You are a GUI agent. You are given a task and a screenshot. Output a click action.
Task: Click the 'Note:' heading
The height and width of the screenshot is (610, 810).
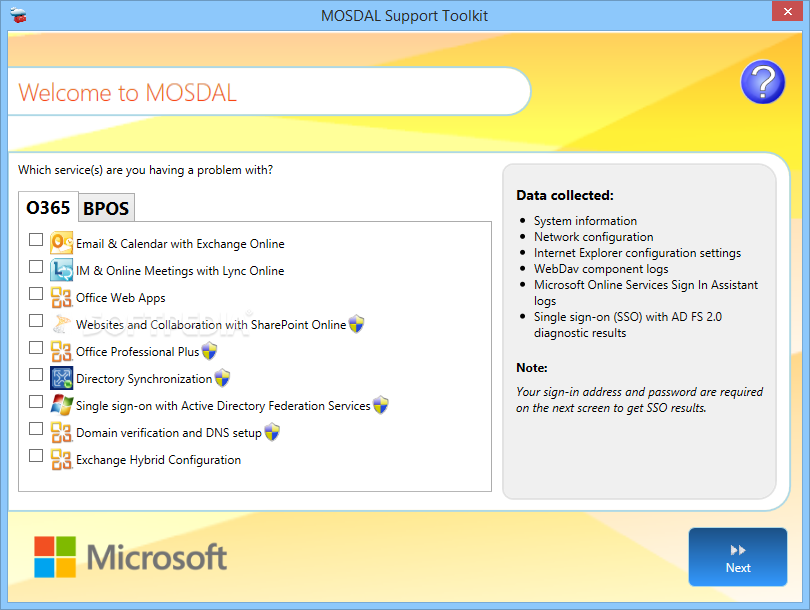click(x=532, y=368)
